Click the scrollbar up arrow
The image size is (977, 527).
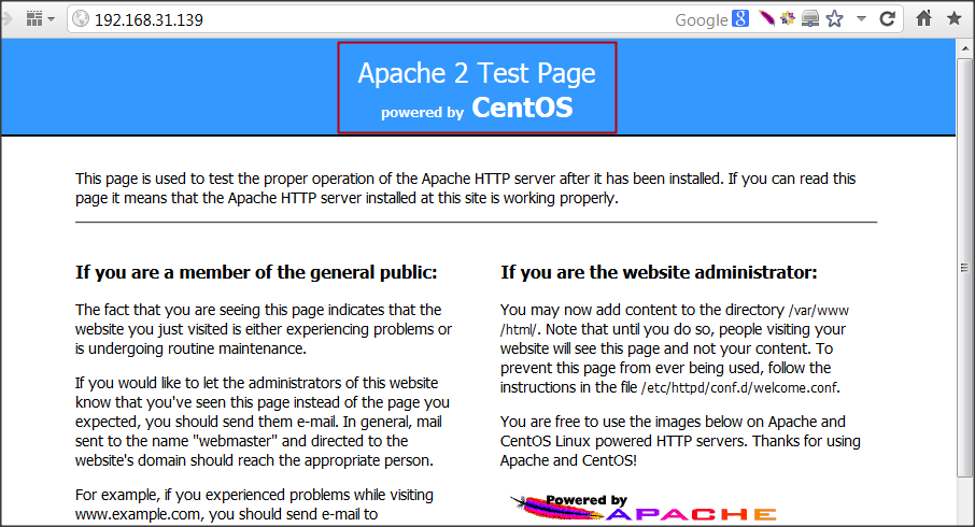pyautogui.click(x=966, y=48)
